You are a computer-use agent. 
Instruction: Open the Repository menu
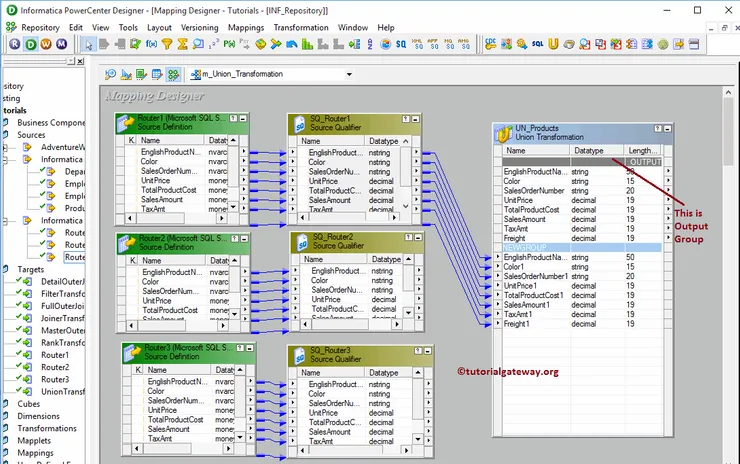pos(40,27)
